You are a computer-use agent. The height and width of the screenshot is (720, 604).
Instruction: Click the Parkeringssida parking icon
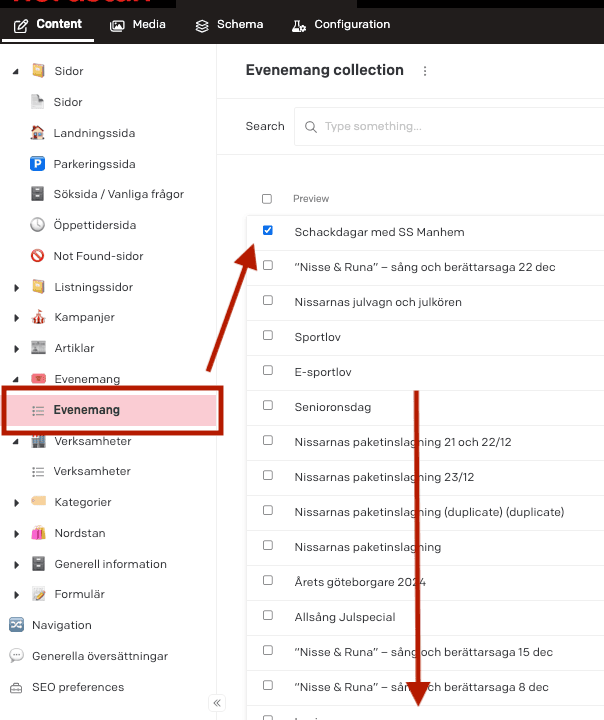point(38,164)
